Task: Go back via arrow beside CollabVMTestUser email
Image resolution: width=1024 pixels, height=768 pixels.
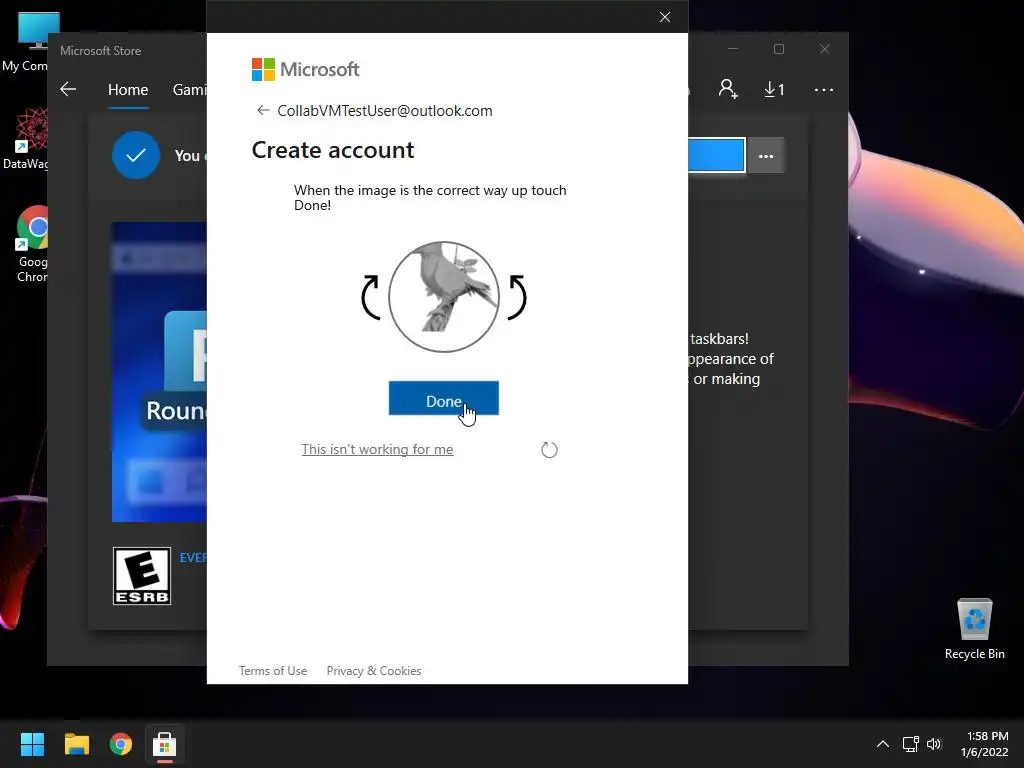Action: pyautogui.click(x=263, y=110)
